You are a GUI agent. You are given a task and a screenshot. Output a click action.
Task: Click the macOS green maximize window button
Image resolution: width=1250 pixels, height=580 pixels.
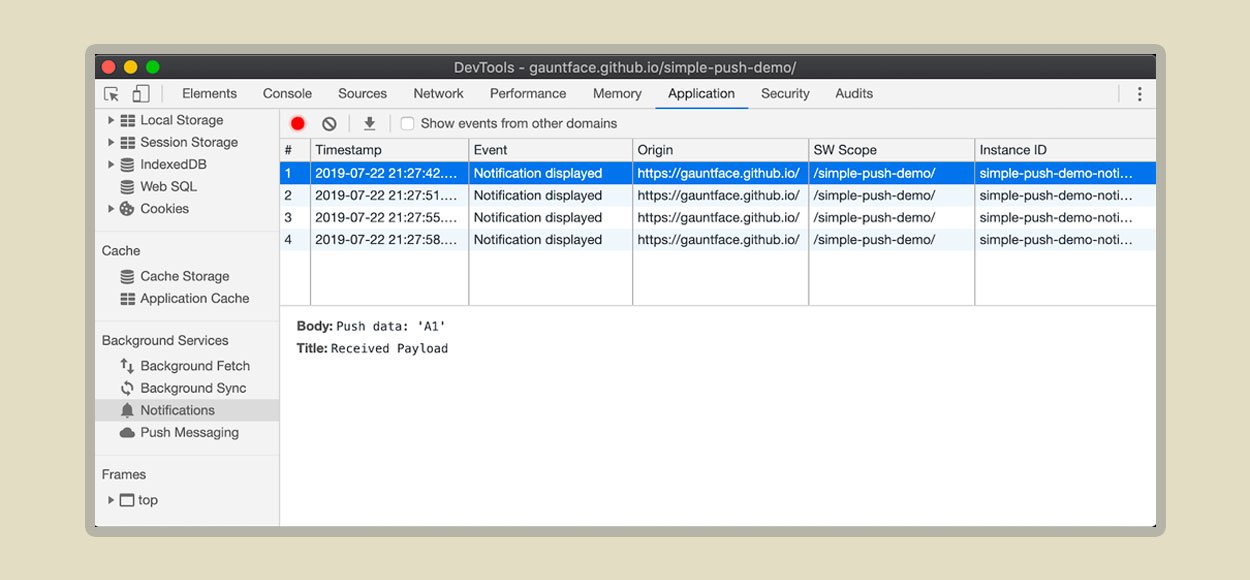click(x=153, y=67)
